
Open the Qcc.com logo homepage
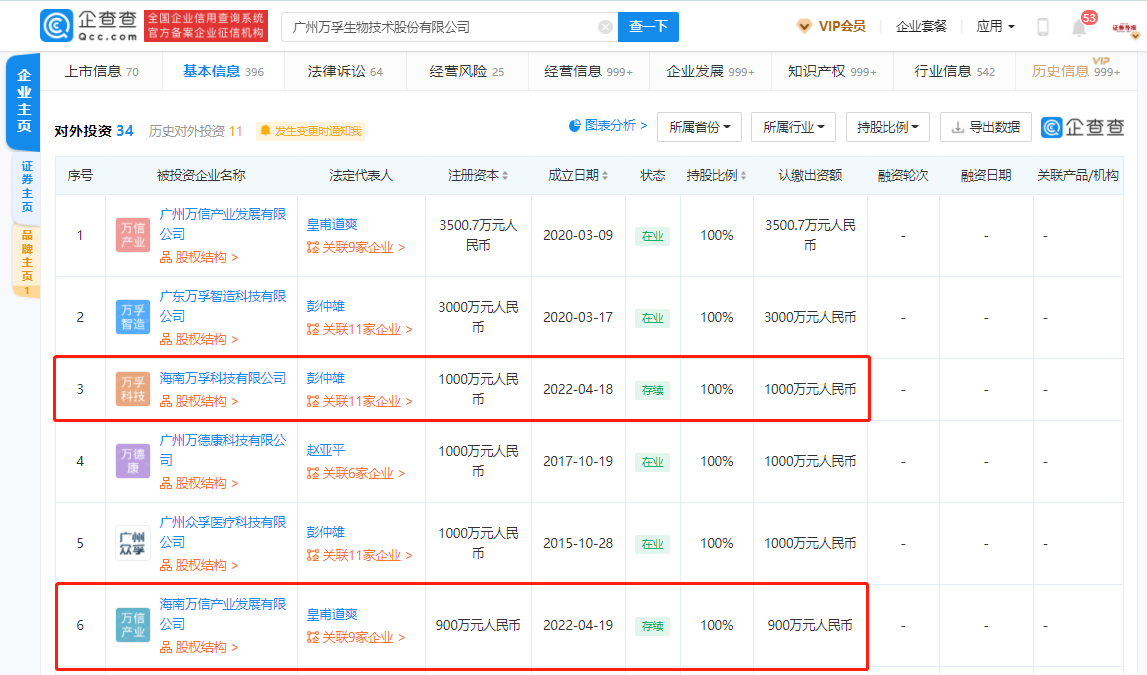click(x=89, y=26)
